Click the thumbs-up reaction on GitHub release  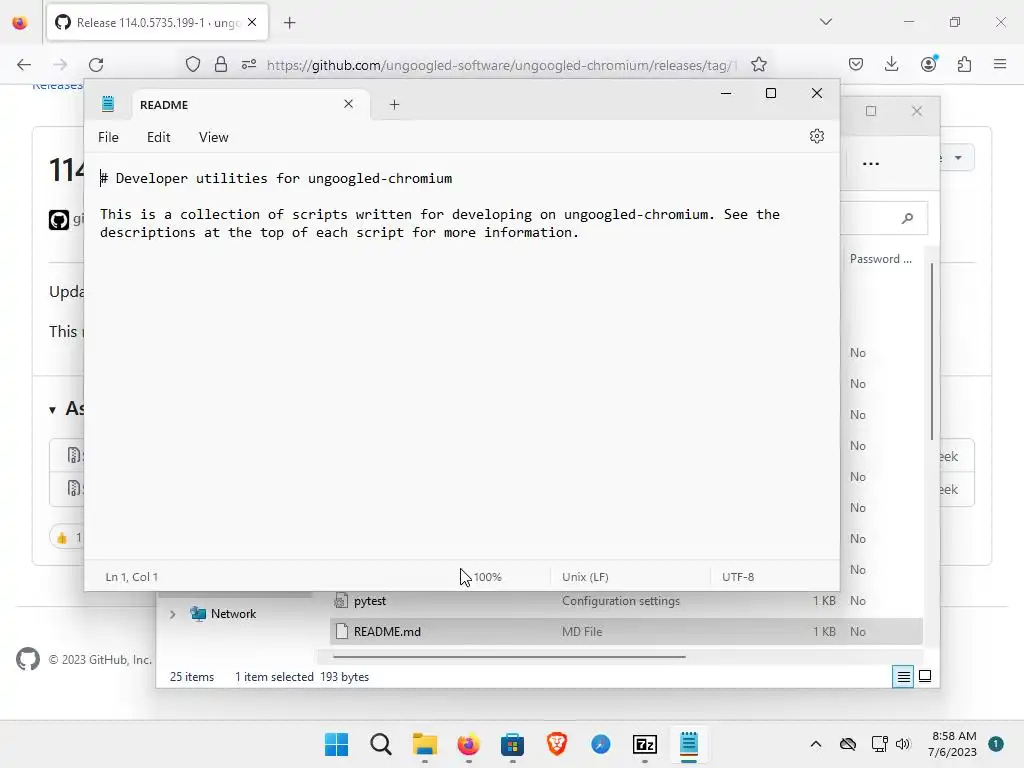click(x=67, y=537)
